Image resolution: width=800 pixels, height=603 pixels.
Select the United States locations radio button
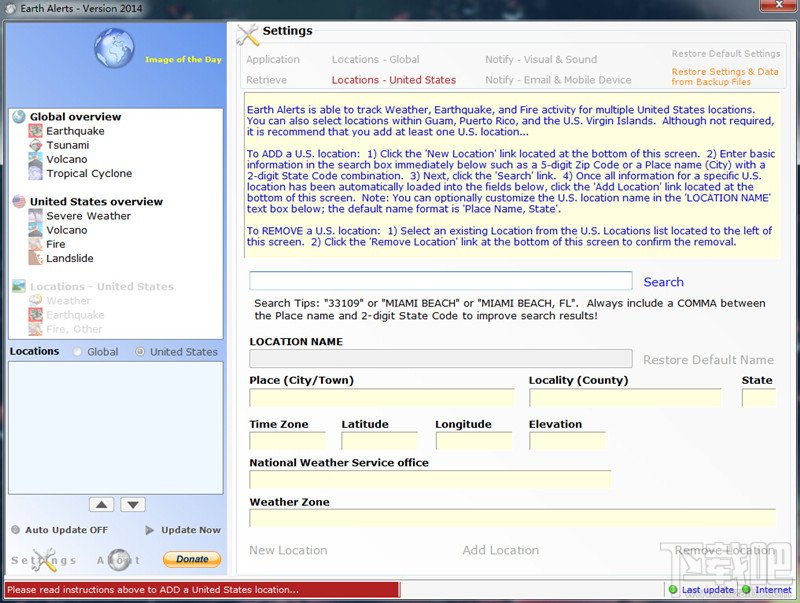(x=139, y=352)
